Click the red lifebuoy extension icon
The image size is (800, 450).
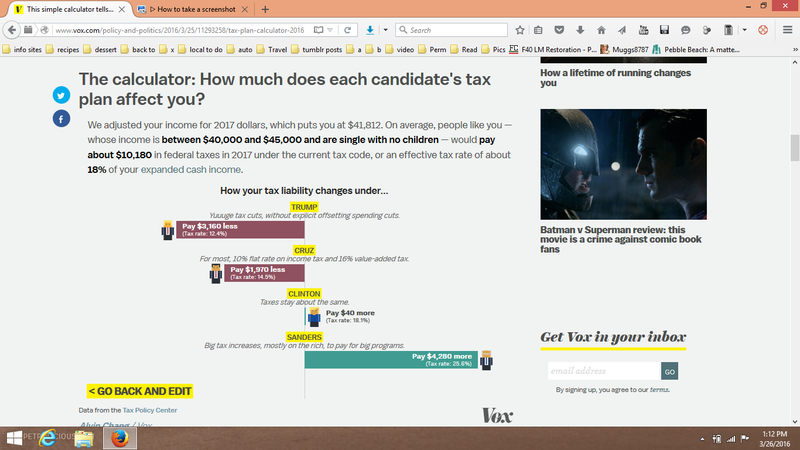pos(763,30)
